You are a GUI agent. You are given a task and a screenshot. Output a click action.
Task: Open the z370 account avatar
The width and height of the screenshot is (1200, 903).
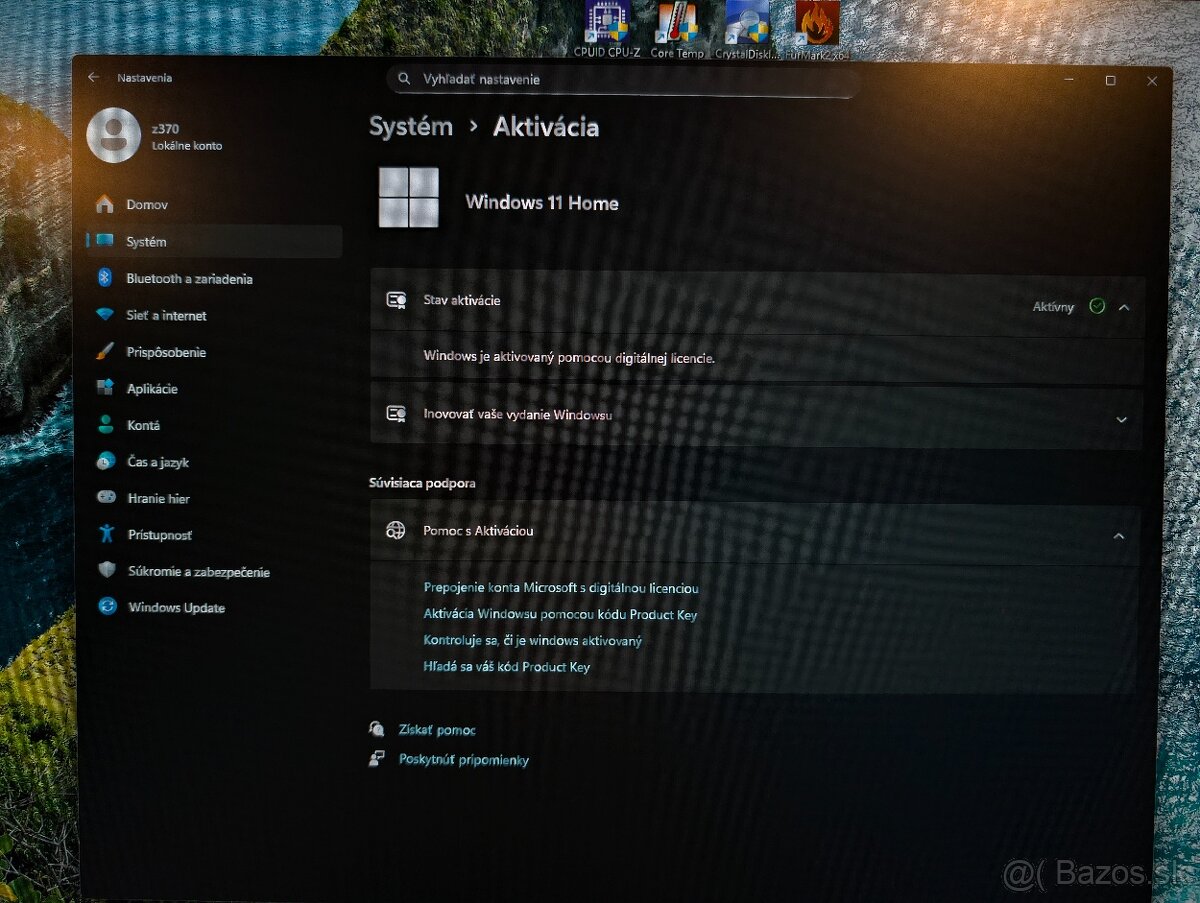[111, 135]
